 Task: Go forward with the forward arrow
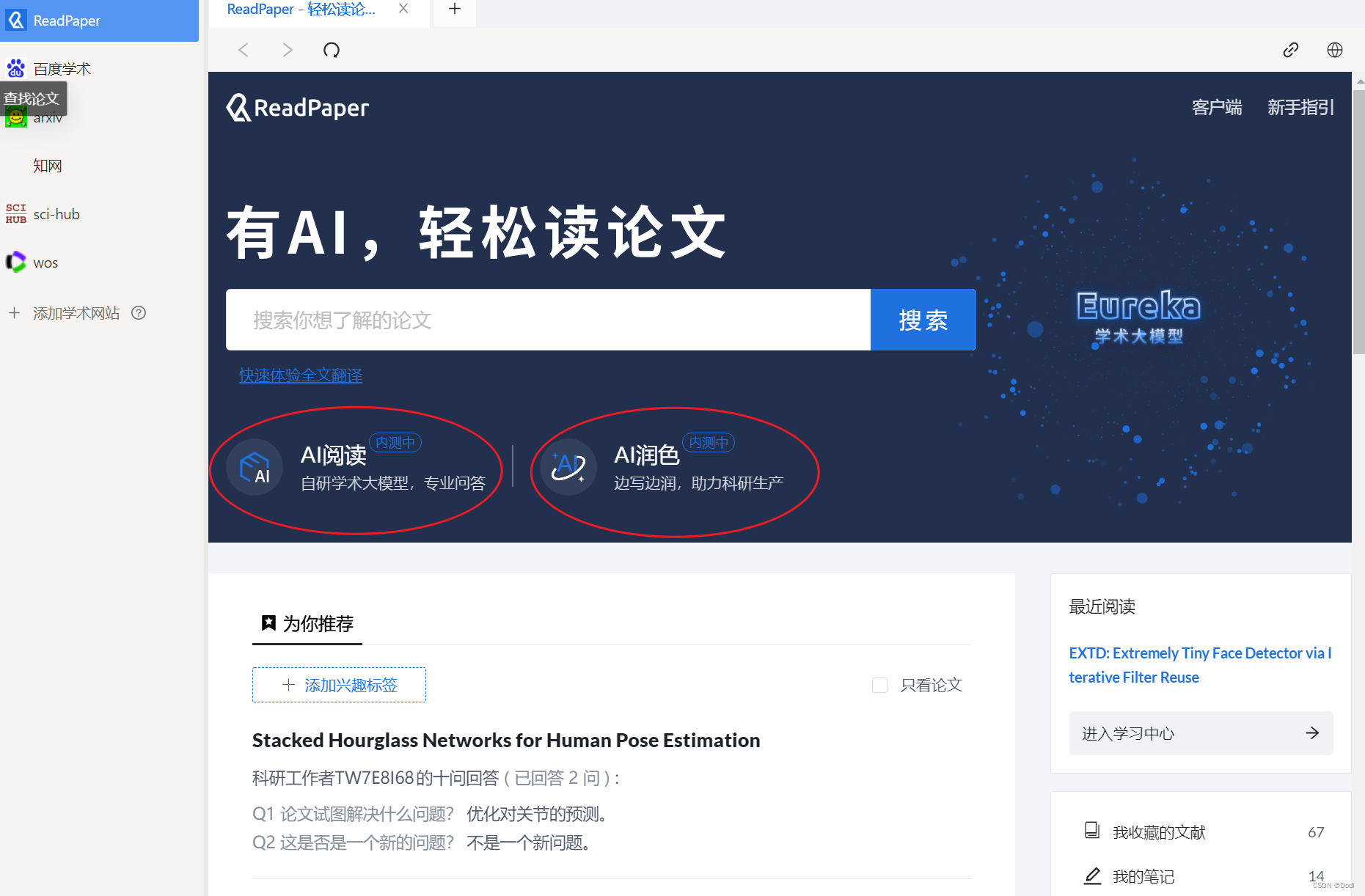(288, 50)
